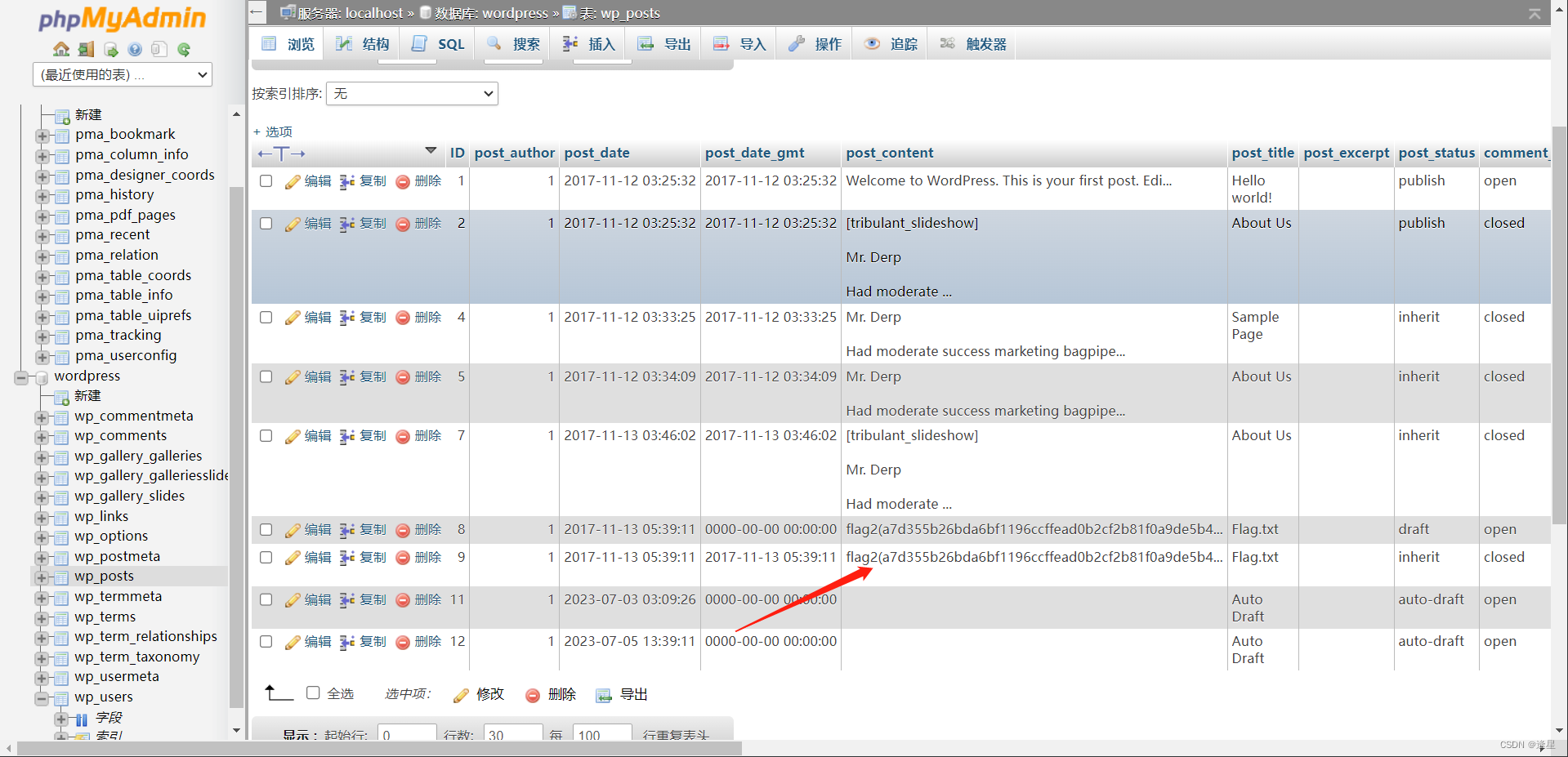Open the recently used tables dropdown
This screenshot has height=757, width=1568.
(123, 74)
